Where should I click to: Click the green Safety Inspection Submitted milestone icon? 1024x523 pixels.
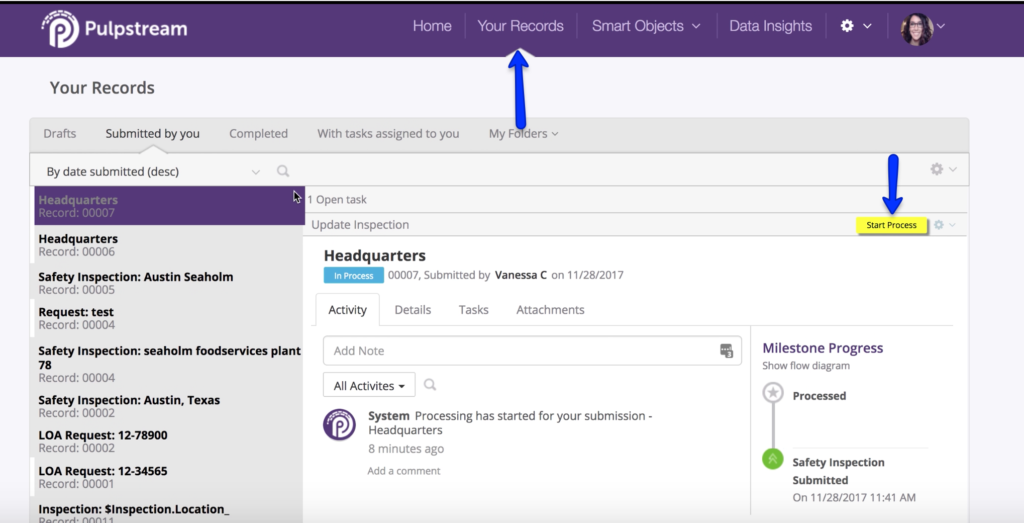(773, 459)
